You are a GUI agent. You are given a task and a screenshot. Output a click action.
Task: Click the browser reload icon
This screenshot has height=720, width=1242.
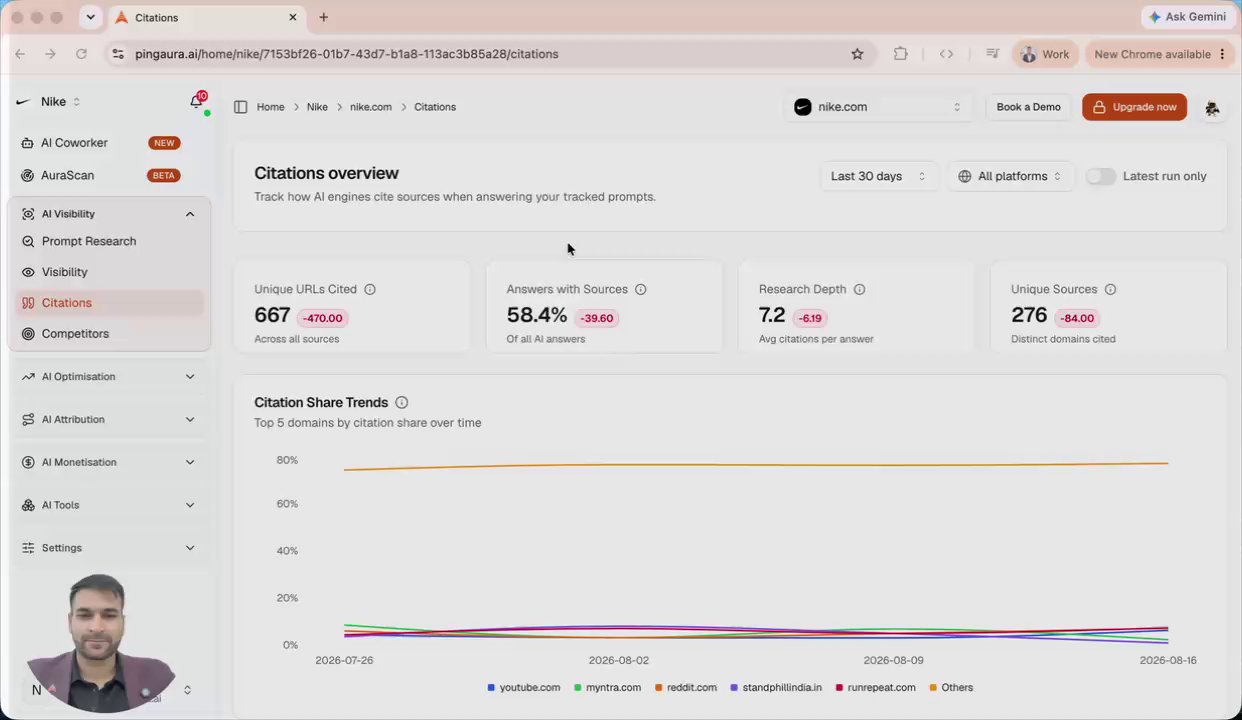81,54
